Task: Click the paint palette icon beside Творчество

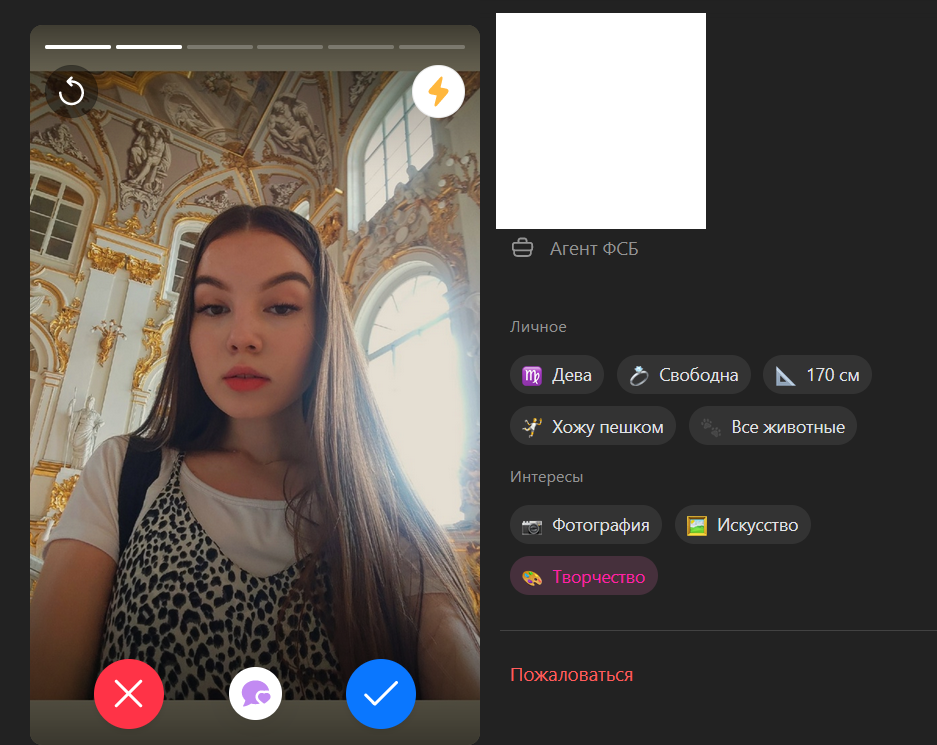Action: [531, 577]
